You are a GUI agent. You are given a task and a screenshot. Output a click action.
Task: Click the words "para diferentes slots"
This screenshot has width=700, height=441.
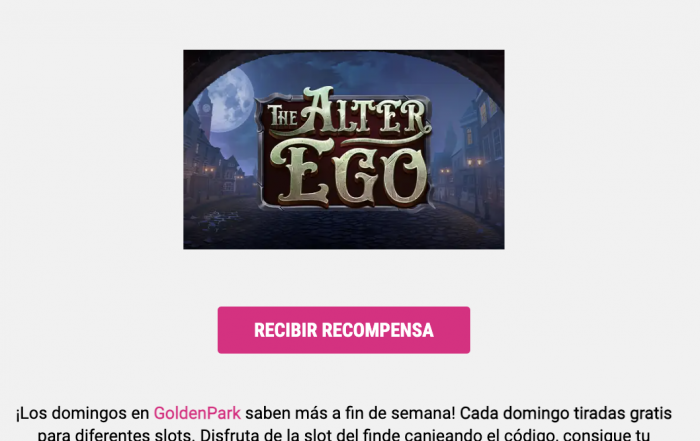116,435
